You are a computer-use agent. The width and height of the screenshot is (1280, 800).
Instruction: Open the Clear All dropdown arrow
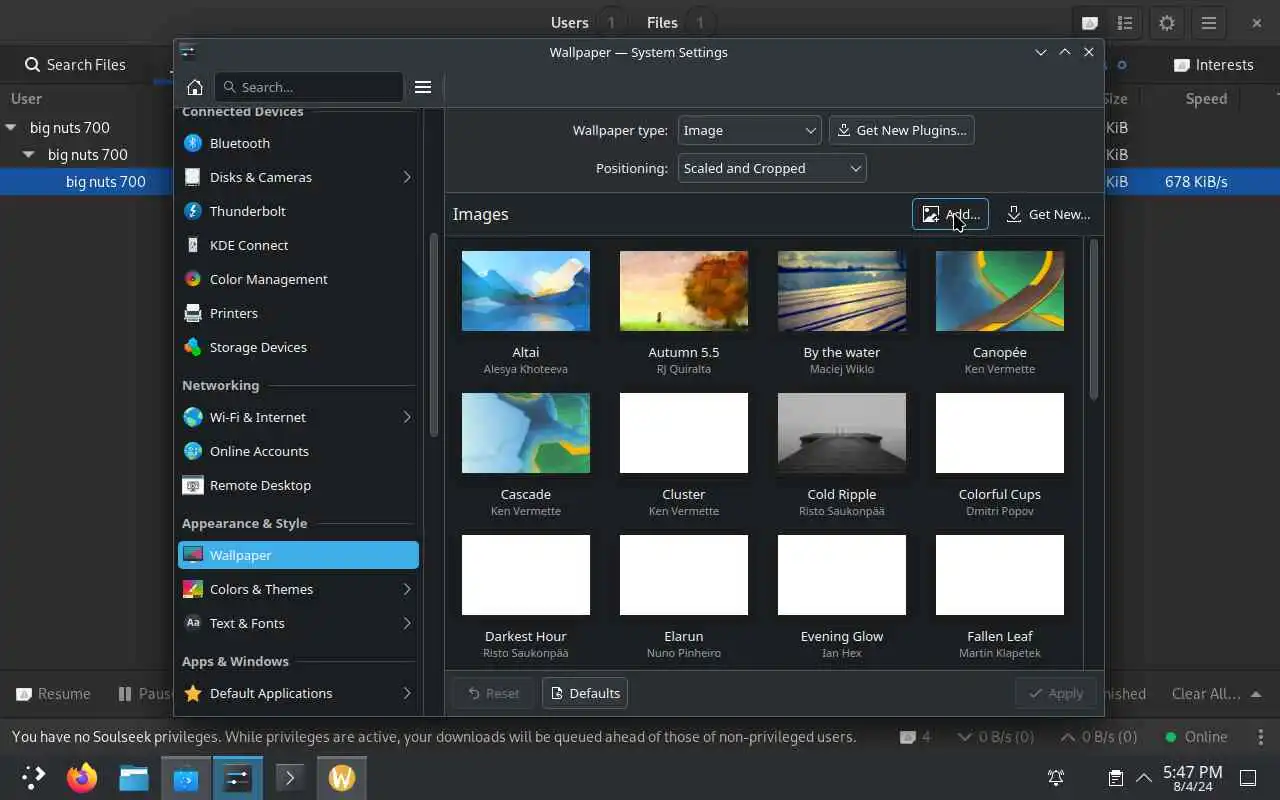pyautogui.click(x=1256, y=694)
